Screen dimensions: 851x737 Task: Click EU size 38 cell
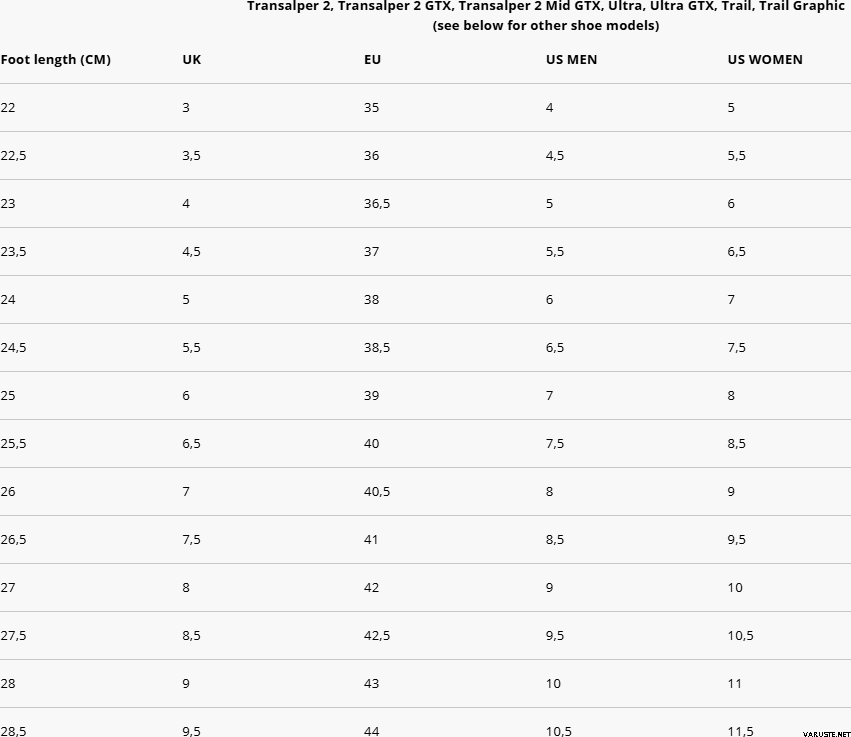372,300
